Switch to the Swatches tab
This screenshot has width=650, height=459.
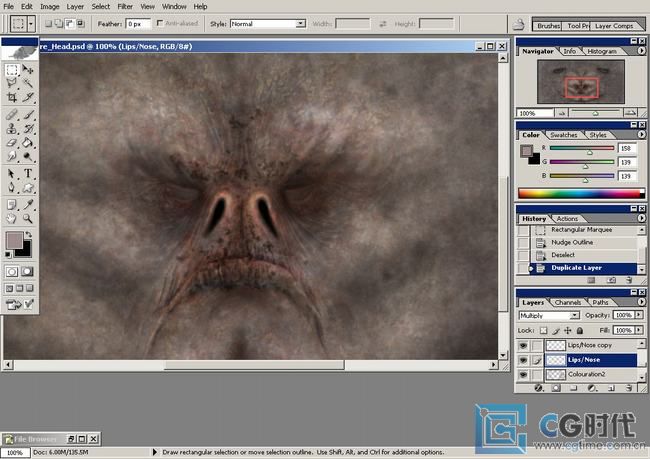pyautogui.click(x=563, y=135)
